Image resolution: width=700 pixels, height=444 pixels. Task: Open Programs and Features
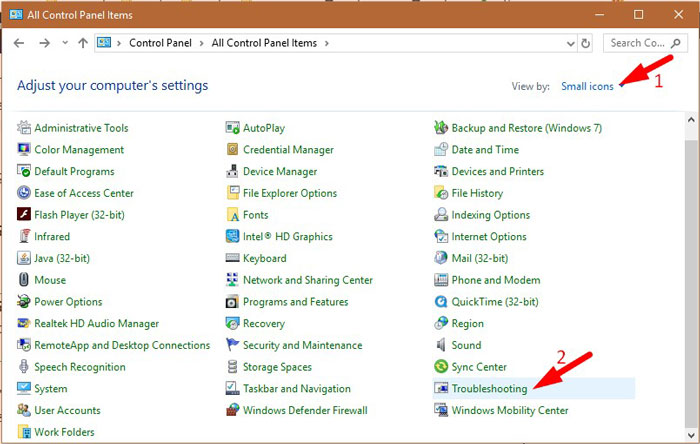pos(295,302)
